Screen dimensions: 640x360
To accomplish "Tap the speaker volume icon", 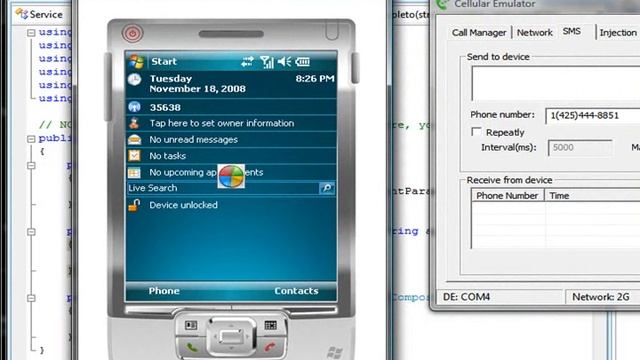I will pos(284,62).
